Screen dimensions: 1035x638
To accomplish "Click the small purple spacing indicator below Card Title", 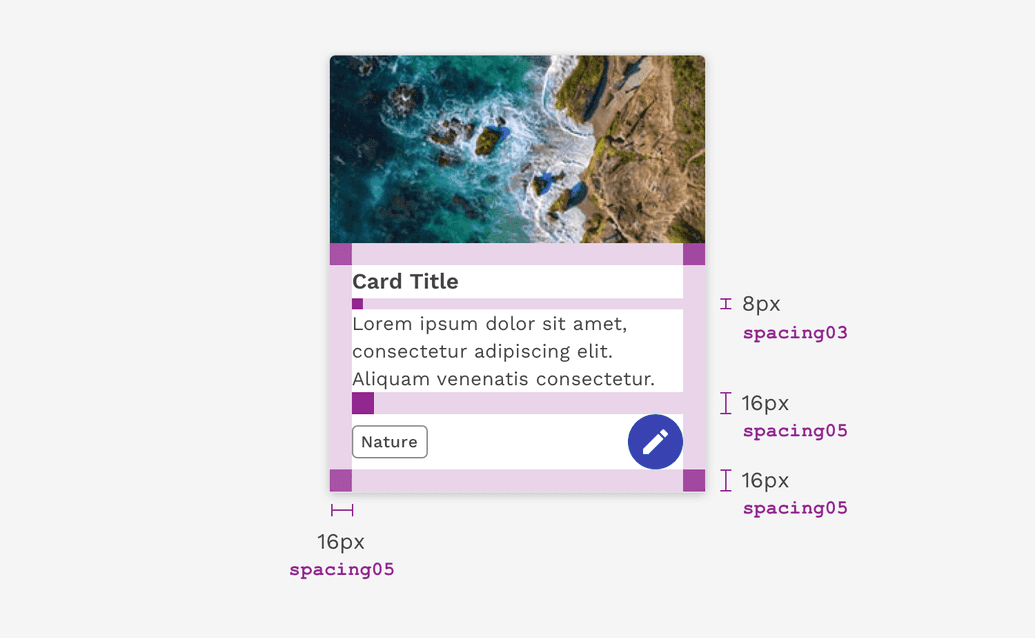I will [x=358, y=301].
